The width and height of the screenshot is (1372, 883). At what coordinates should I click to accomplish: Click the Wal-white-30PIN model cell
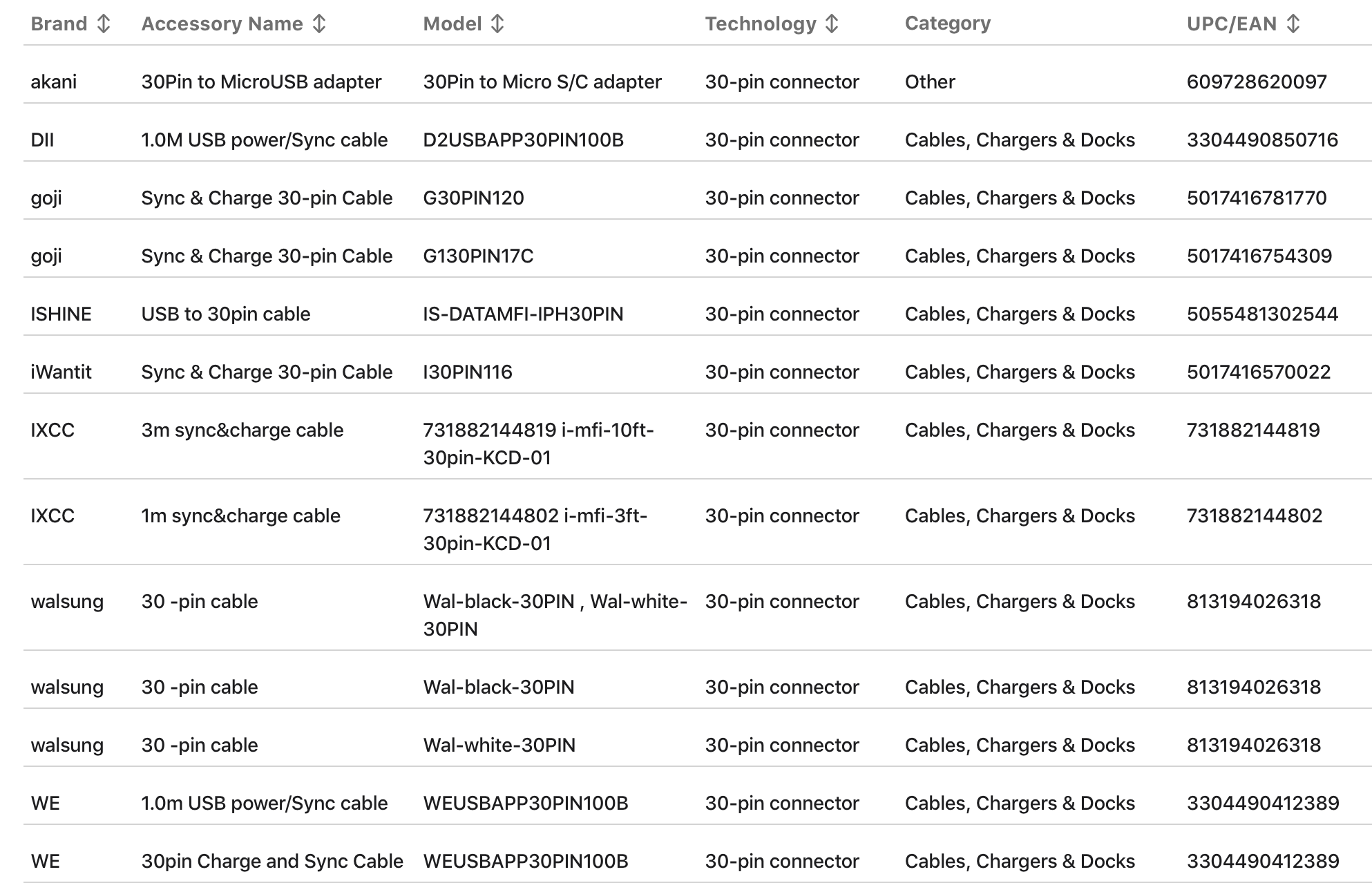[499, 746]
